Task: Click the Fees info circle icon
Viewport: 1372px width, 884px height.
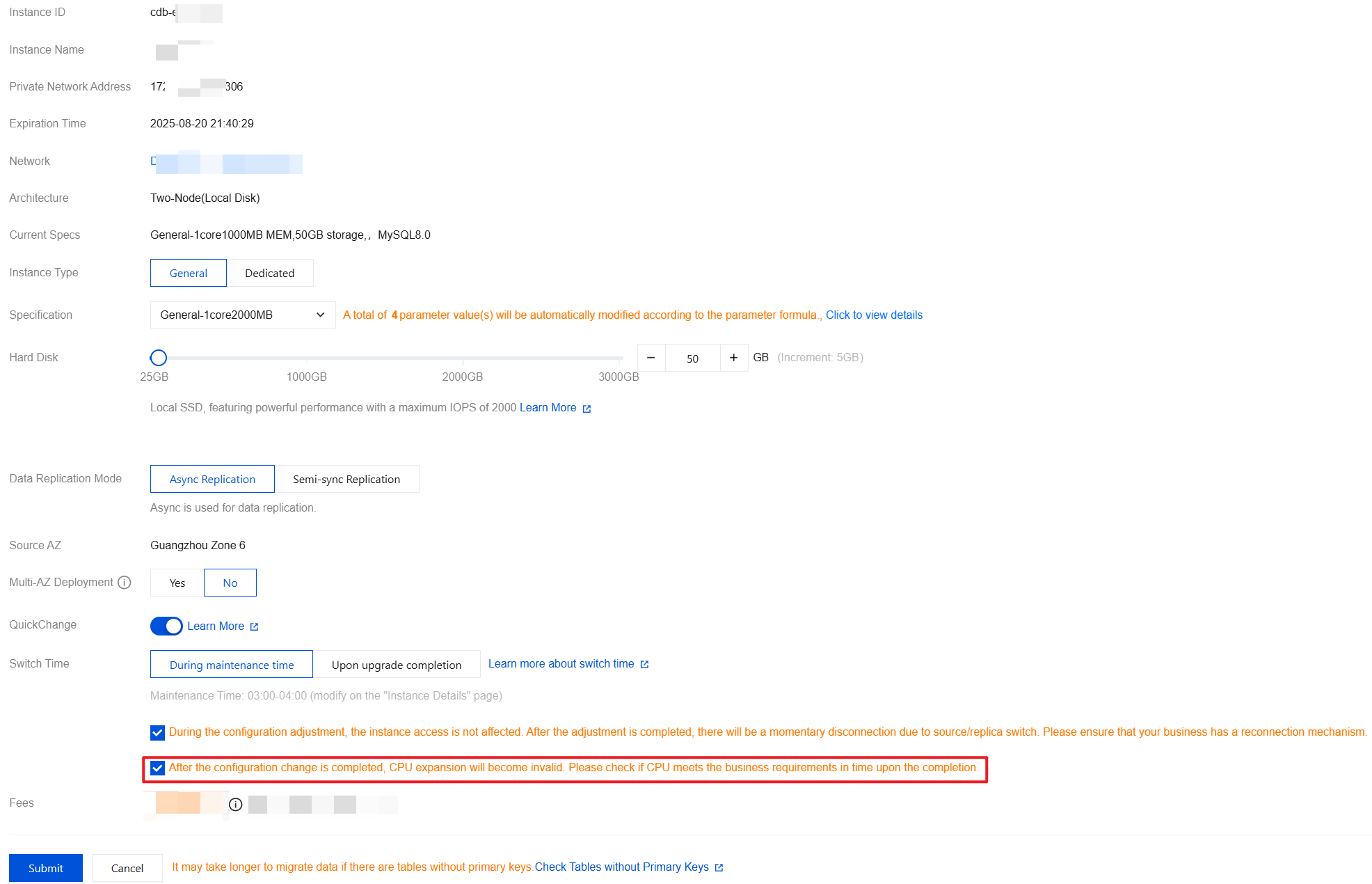Action: pos(236,805)
